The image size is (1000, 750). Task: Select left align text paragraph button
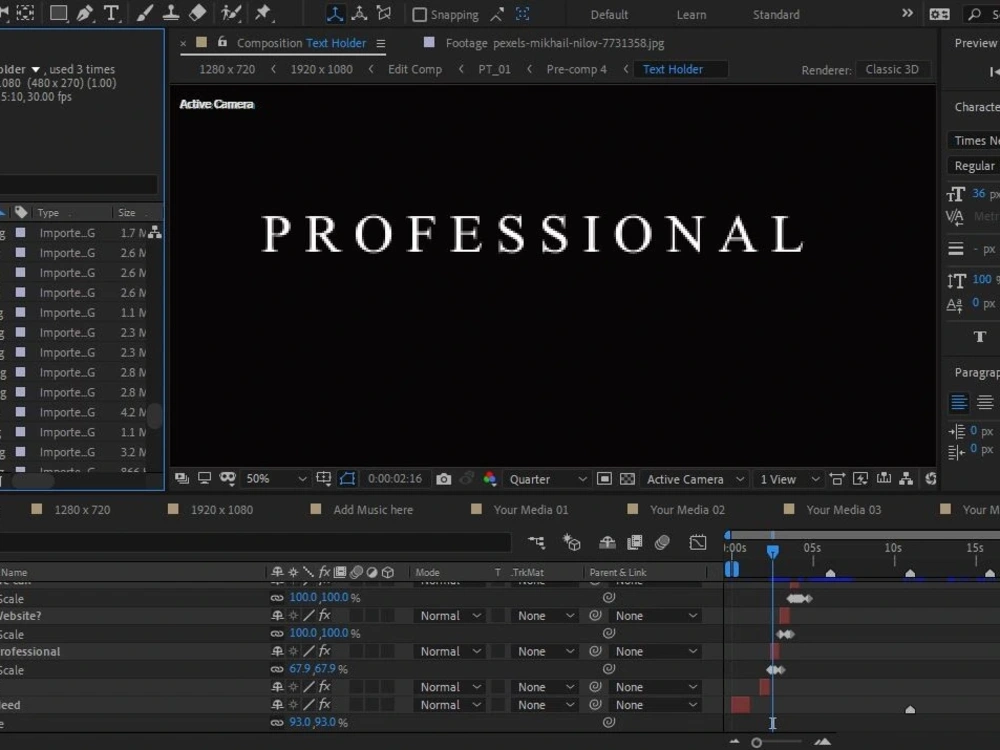pyautogui.click(x=959, y=402)
